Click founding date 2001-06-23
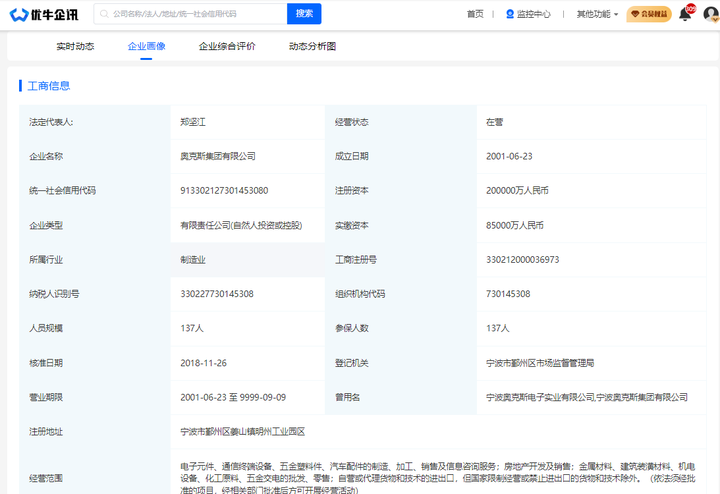720x494 pixels. (x=509, y=156)
